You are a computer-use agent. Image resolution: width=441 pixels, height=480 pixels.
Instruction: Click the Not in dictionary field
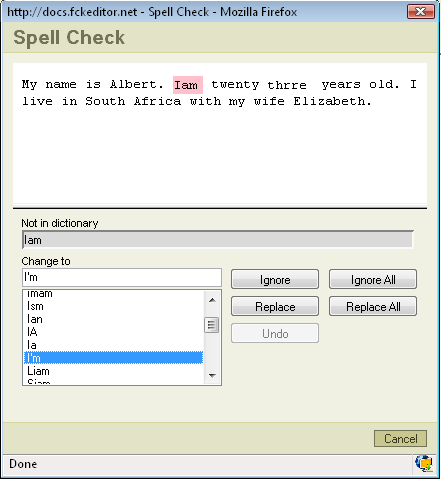(218, 240)
